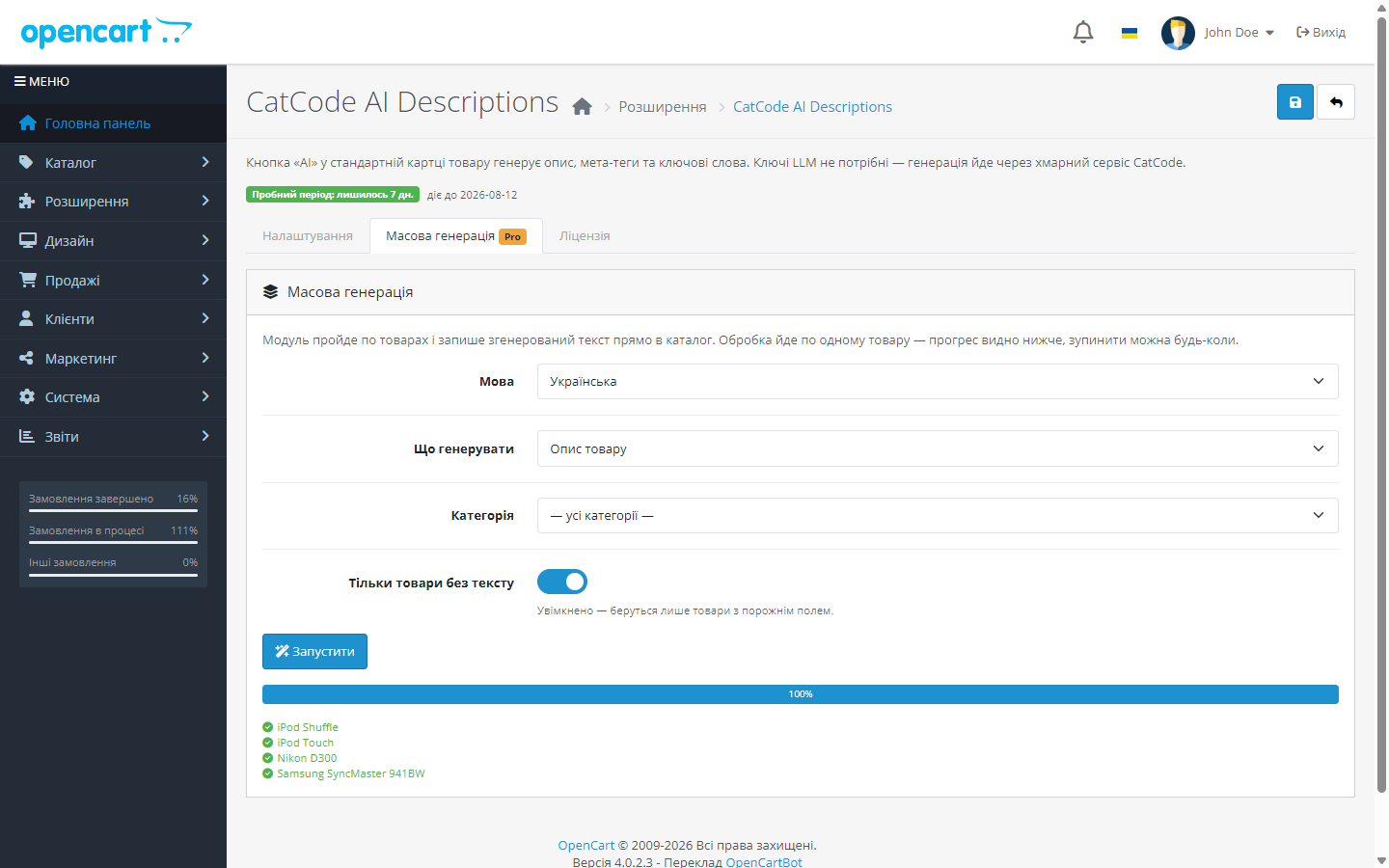Viewport: 1389px width, 868px height.
Task: Click the Продажі cart icon
Action: pos(28,280)
